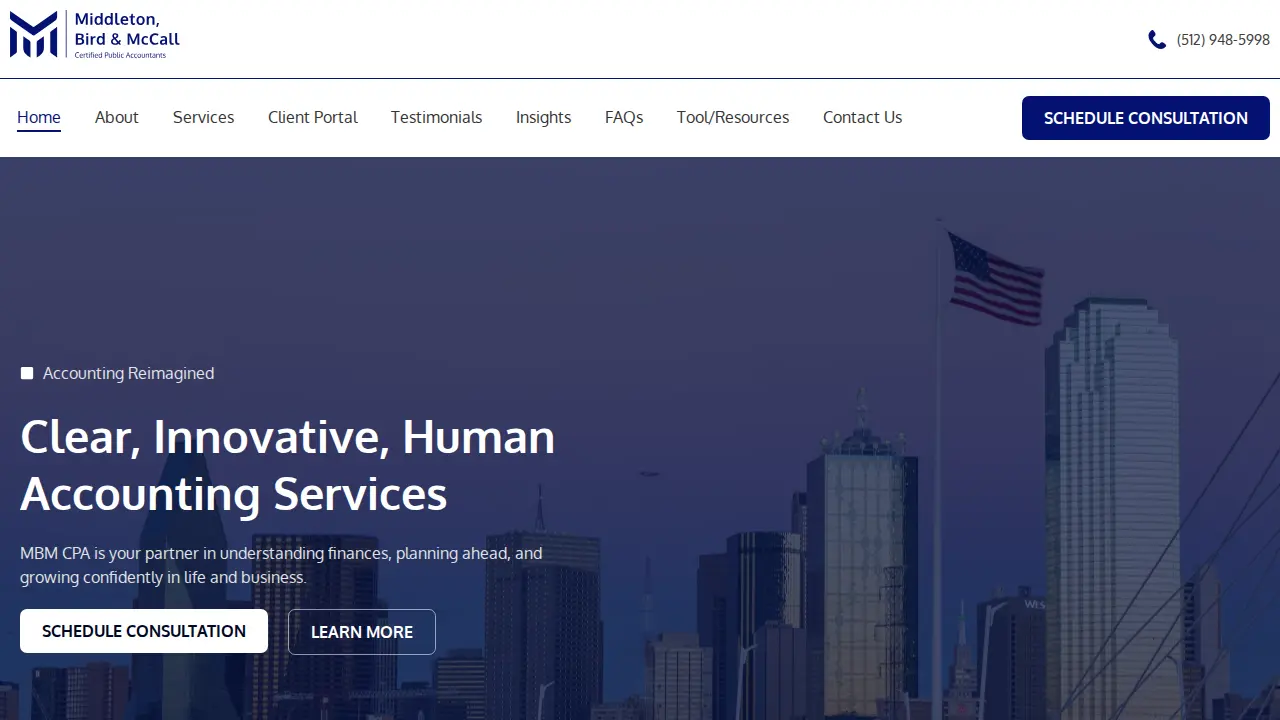Image resolution: width=1280 pixels, height=720 pixels.
Task: Open Tool/Resources in the navigation
Action: tap(733, 117)
